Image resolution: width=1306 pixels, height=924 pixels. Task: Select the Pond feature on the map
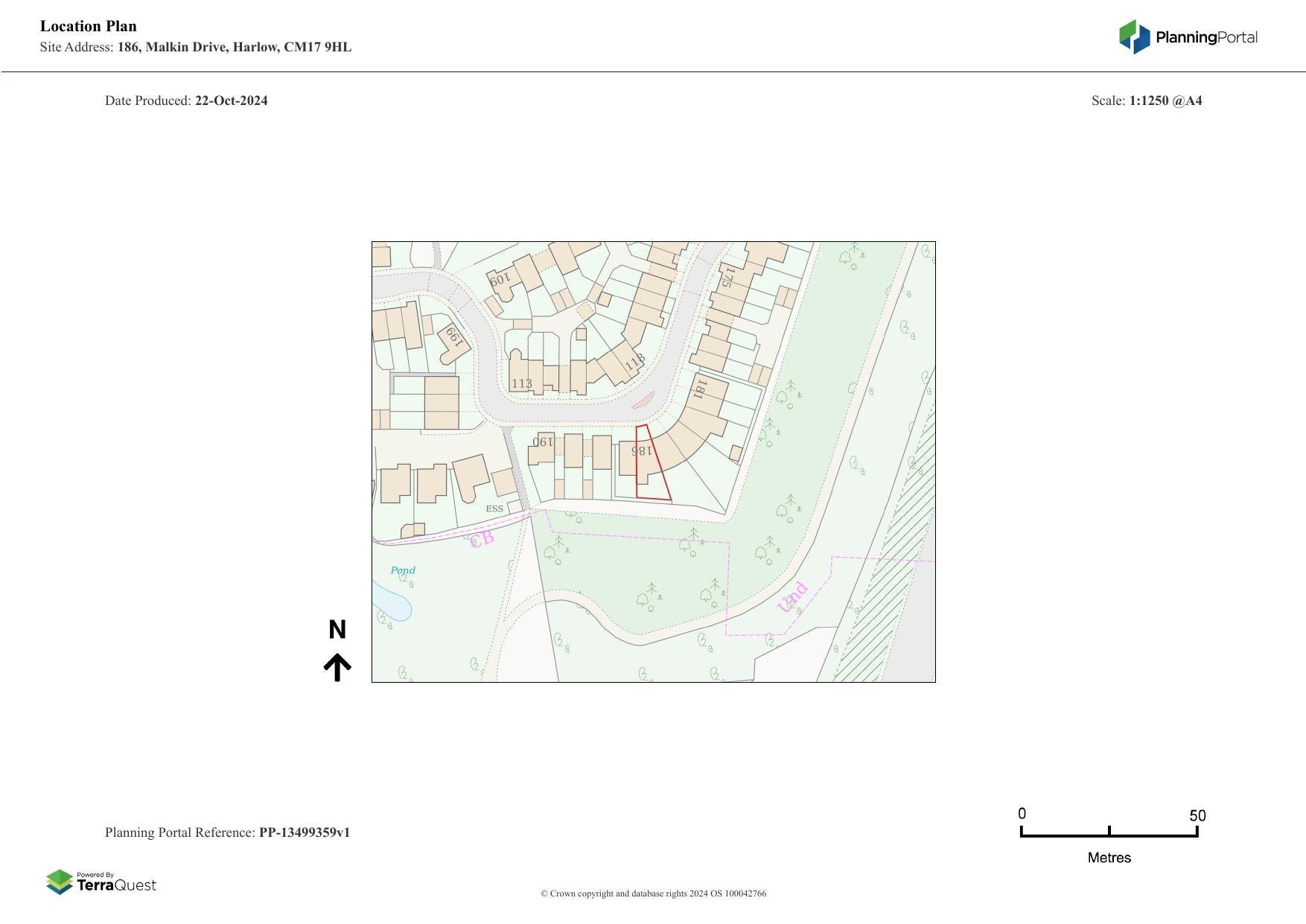402,570
